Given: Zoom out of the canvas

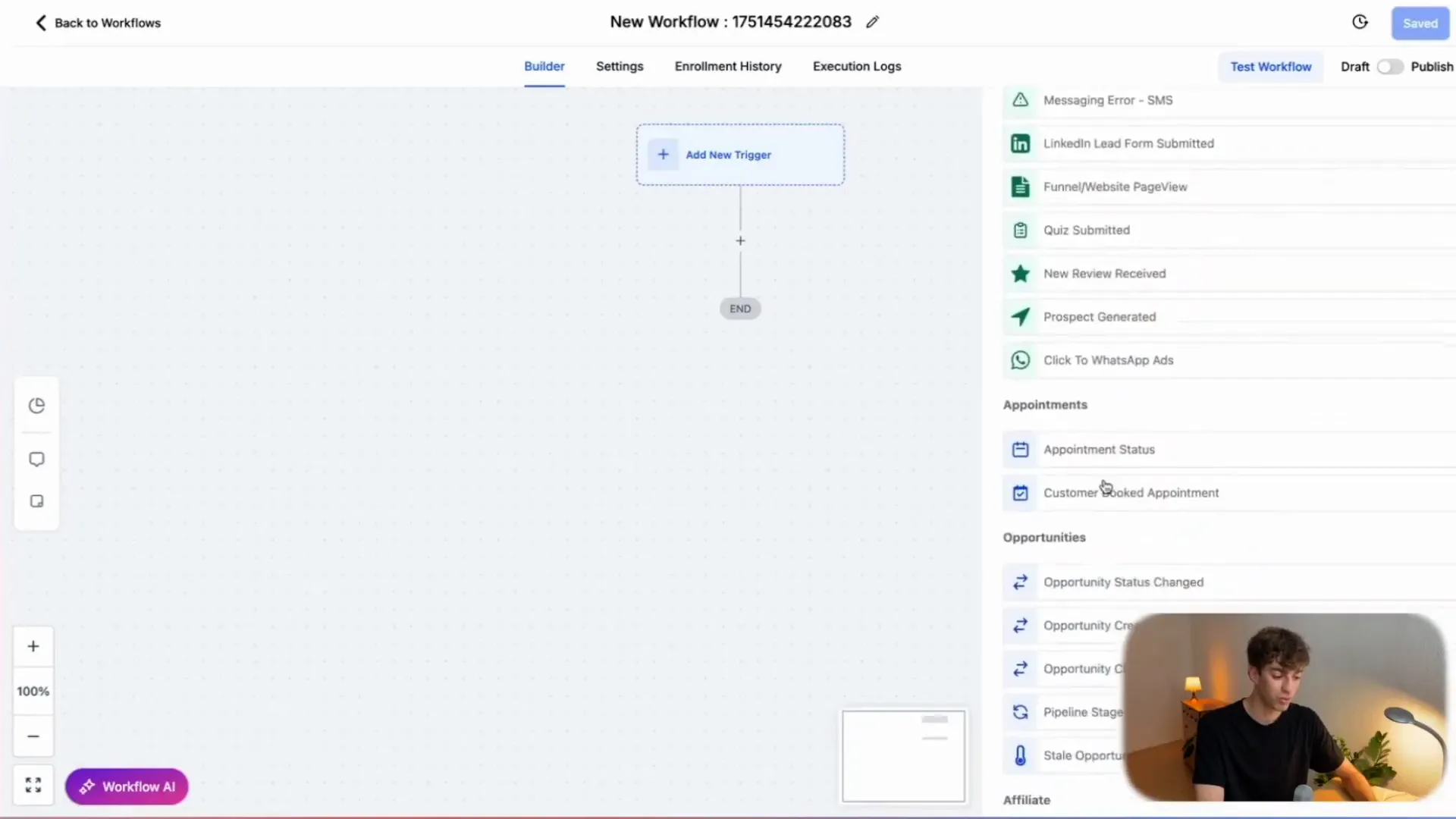Looking at the screenshot, I should coord(33,736).
